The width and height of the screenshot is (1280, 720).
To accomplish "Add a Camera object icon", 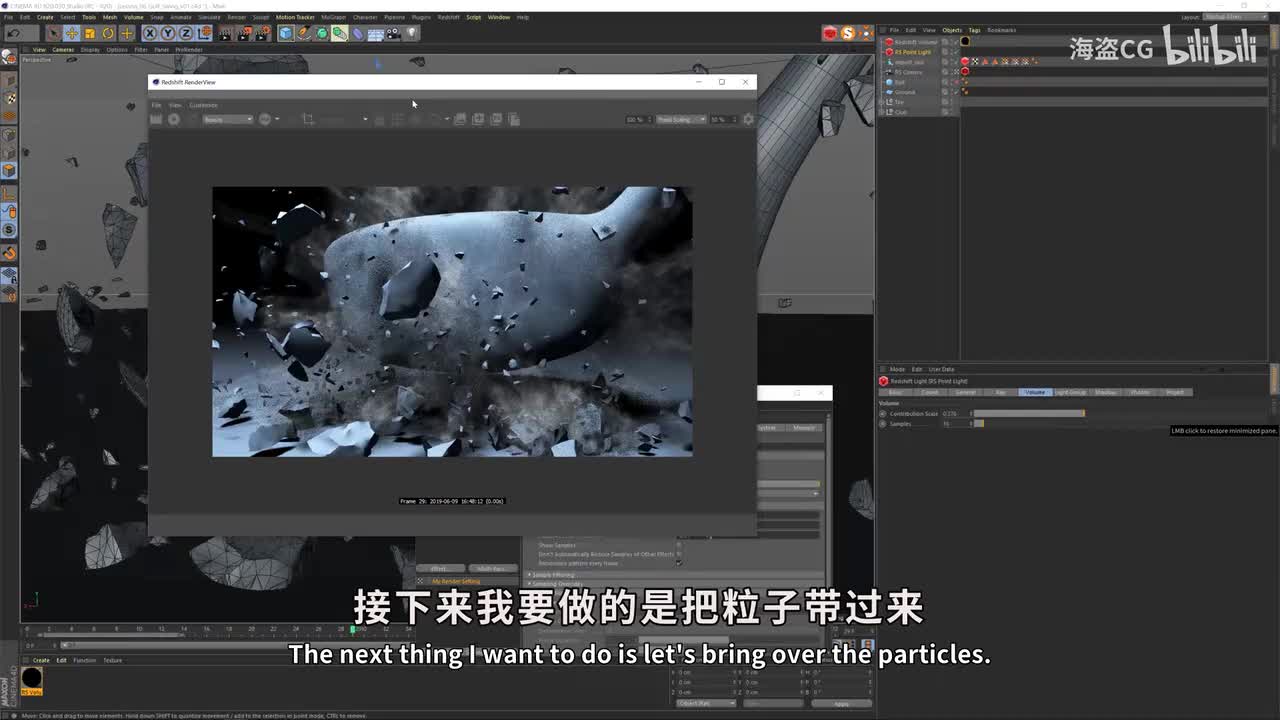I will (393, 33).
